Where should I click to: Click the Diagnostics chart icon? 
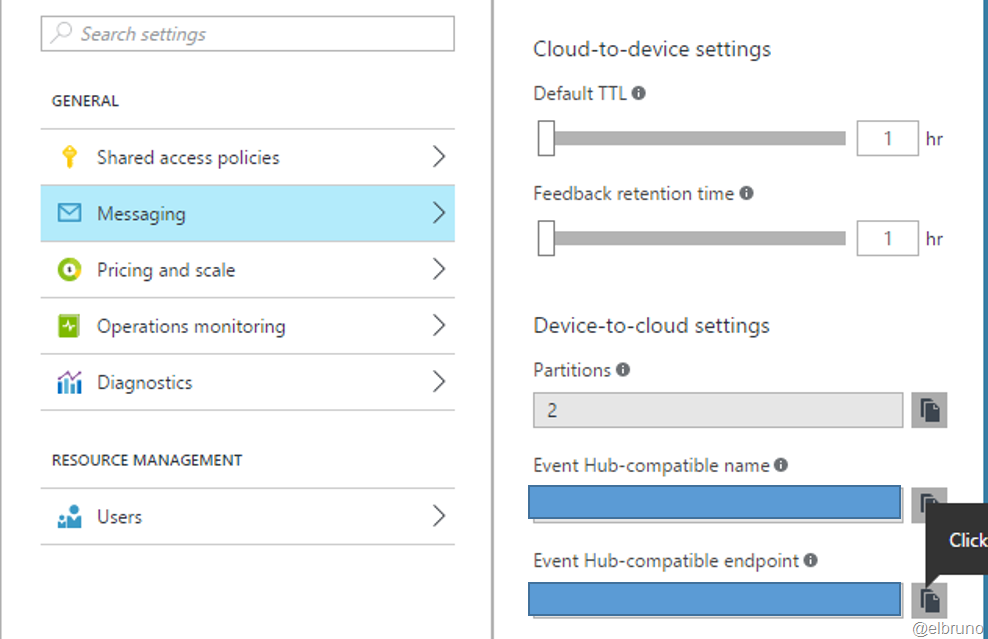point(69,382)
